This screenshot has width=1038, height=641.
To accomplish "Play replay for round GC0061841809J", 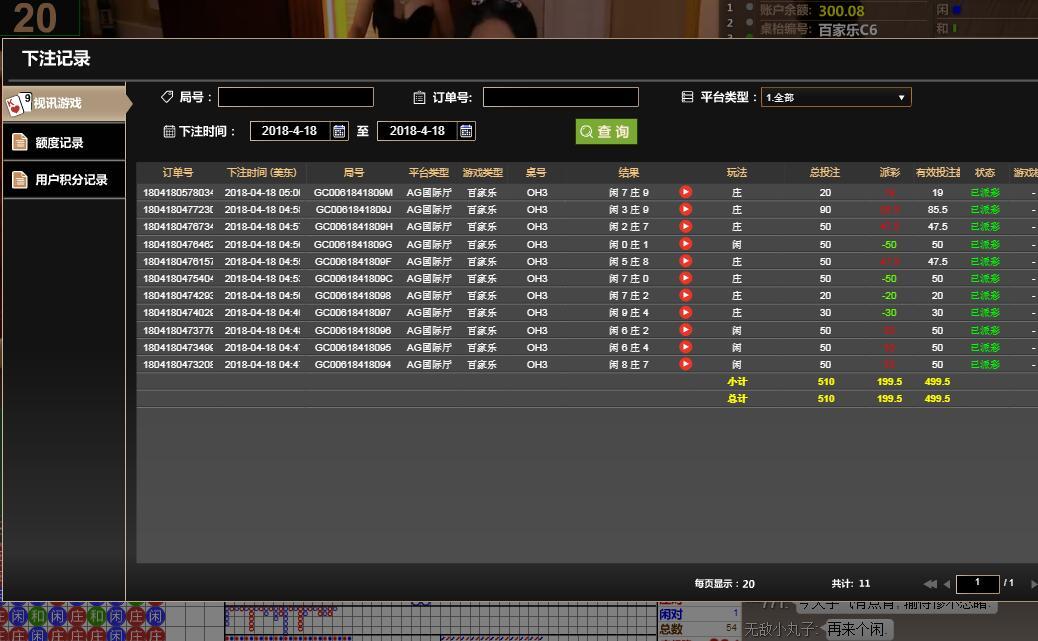I will [685, 209].
